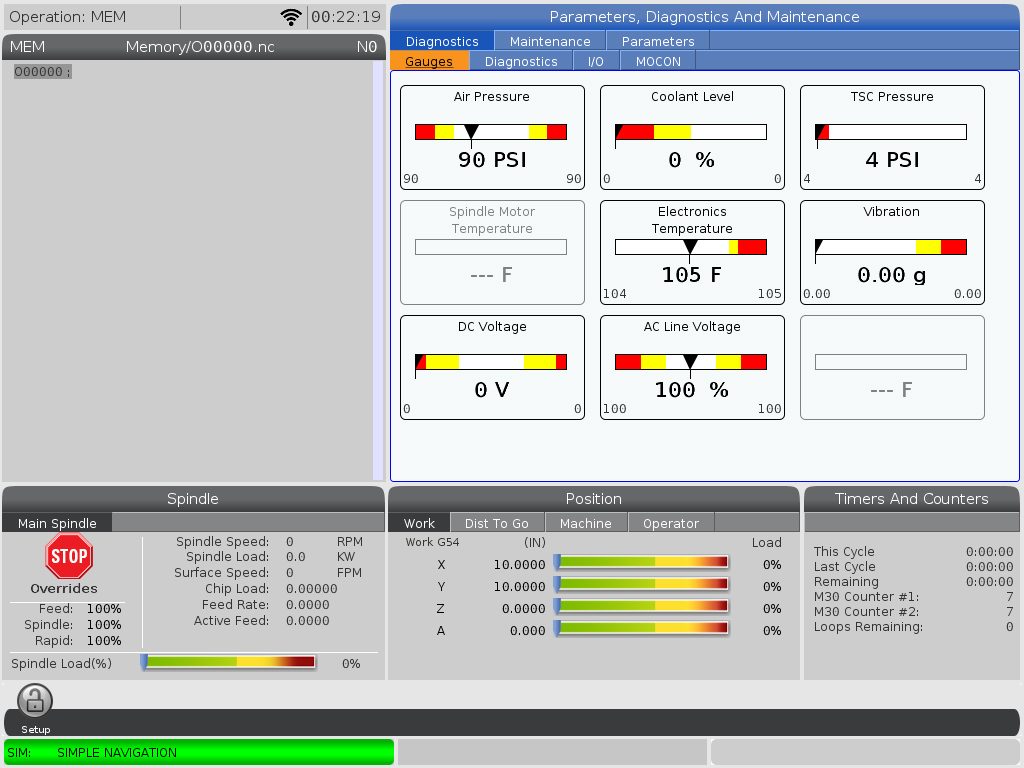Click the spindle STOP sign icon
1024x768 pixels.
(69, 556)
